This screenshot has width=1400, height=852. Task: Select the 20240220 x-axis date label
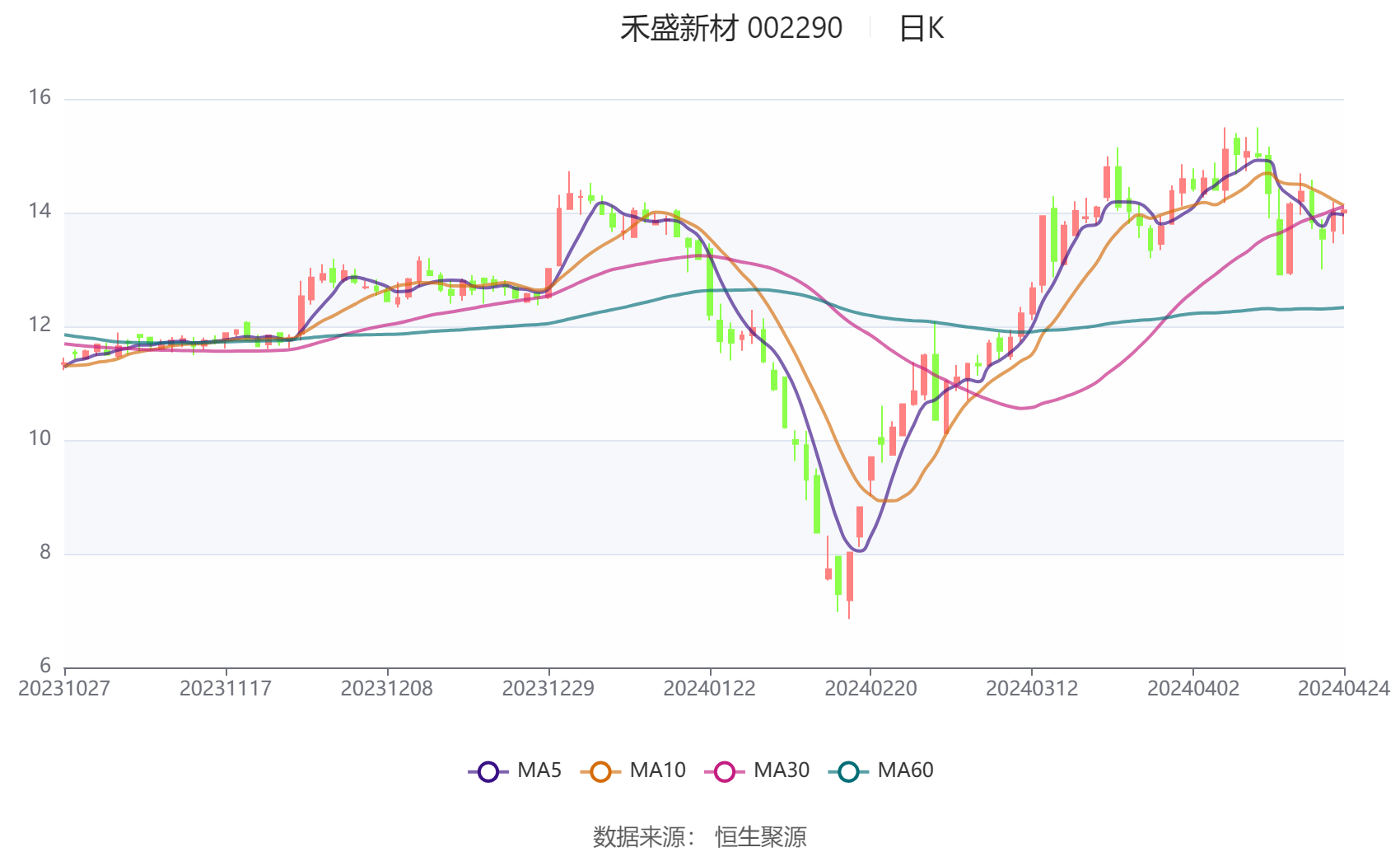click(870, 689)
